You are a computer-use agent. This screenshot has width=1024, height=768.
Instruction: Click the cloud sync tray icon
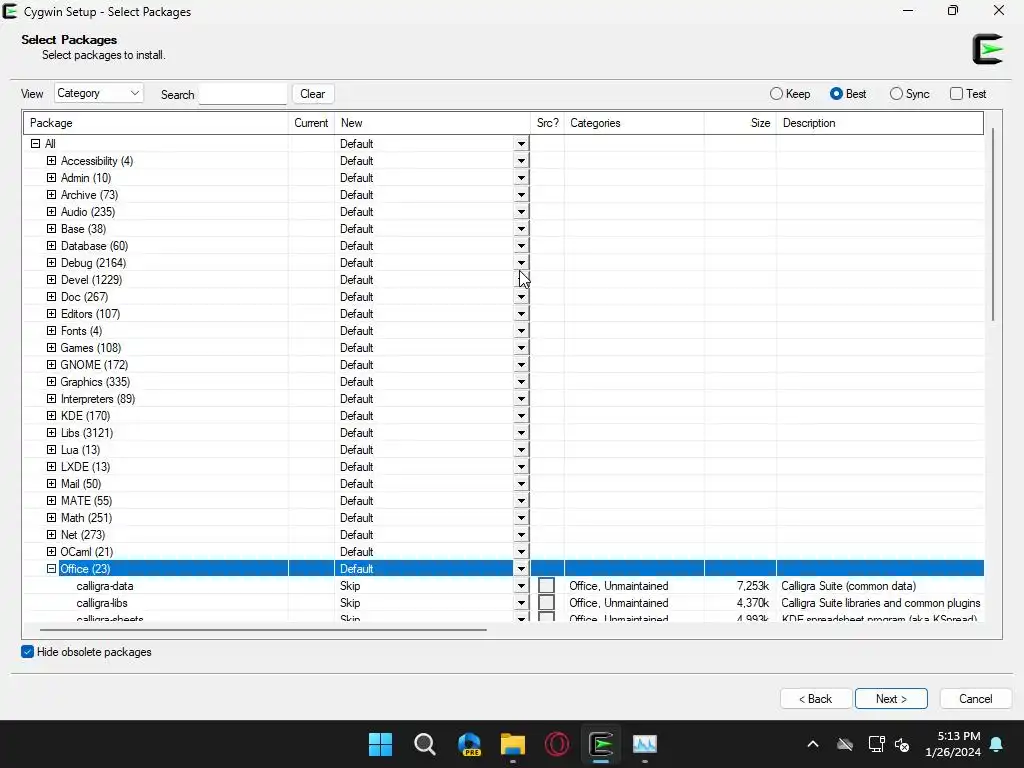pos(845,744)
